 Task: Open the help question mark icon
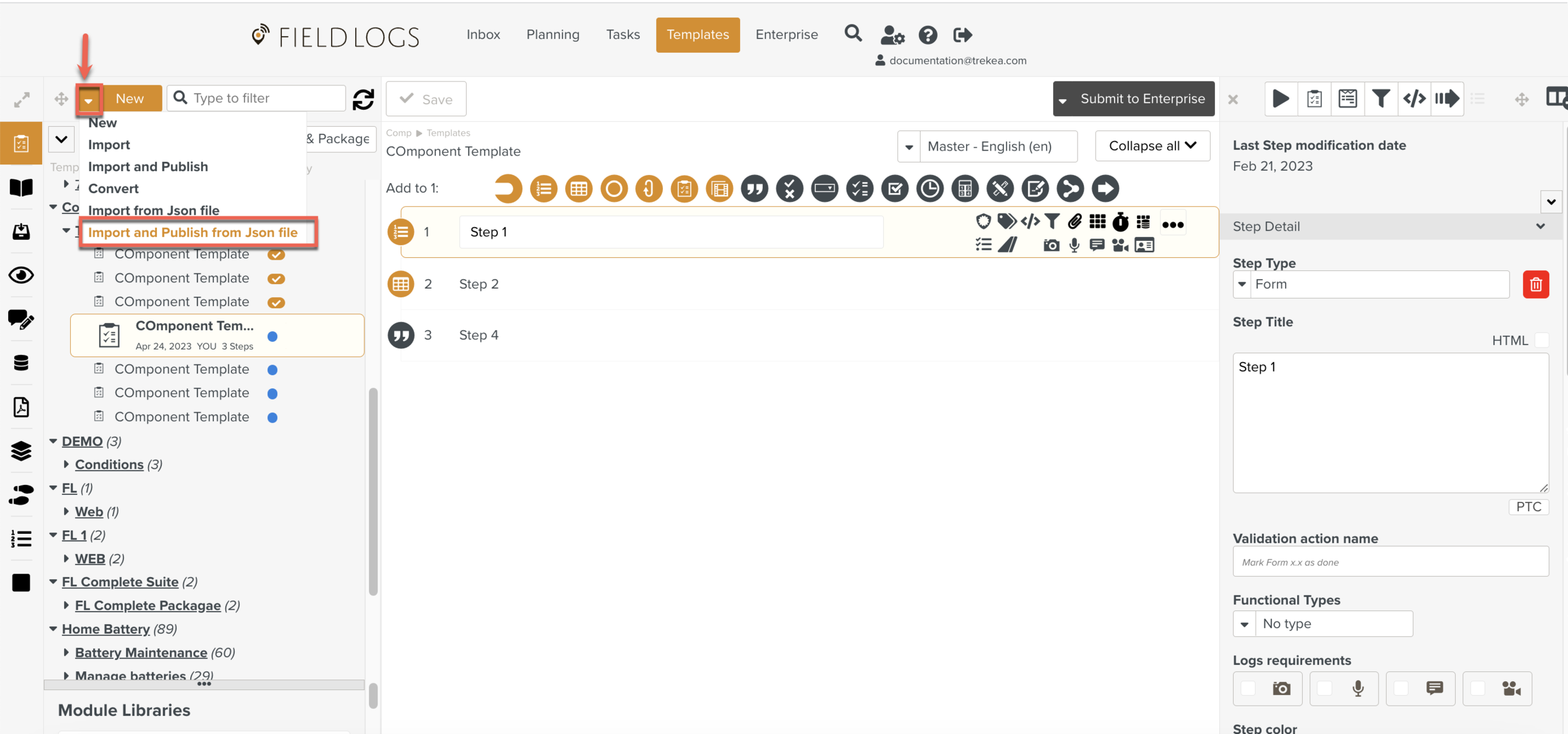coord(928,35)
